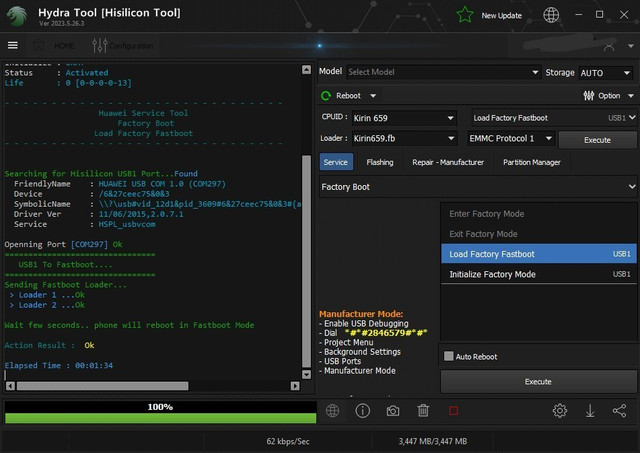640x453 pixels.
Task: Click the dial code *#*#2846579#*#* text
Action: point(386,333)
